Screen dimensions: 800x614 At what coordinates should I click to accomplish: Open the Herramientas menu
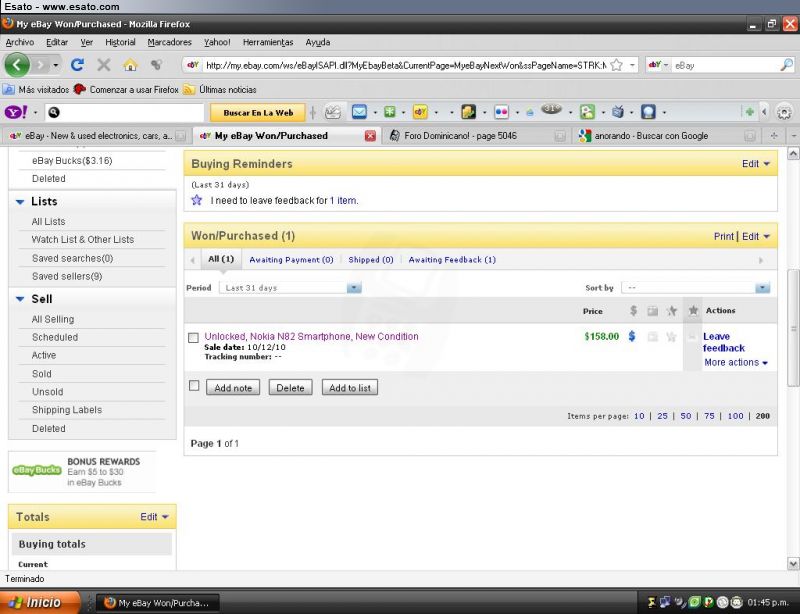(x=268, y=42)
